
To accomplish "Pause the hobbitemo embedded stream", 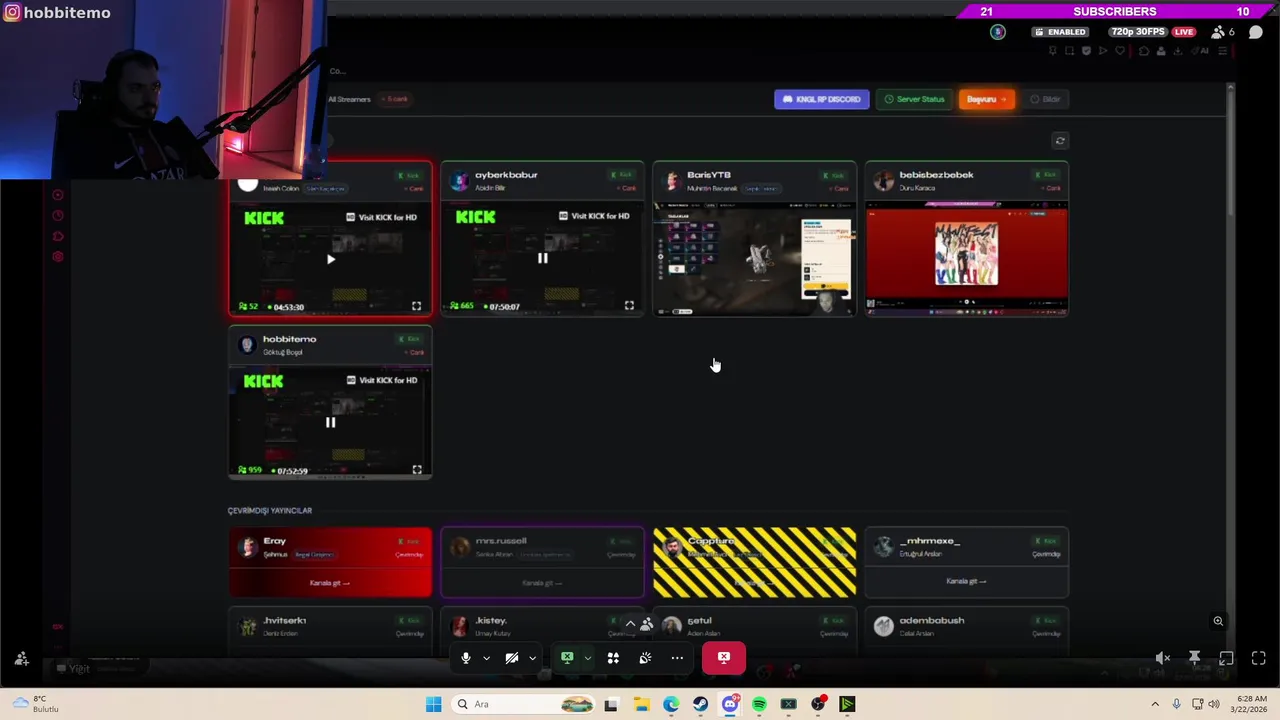I will point(331,422).
